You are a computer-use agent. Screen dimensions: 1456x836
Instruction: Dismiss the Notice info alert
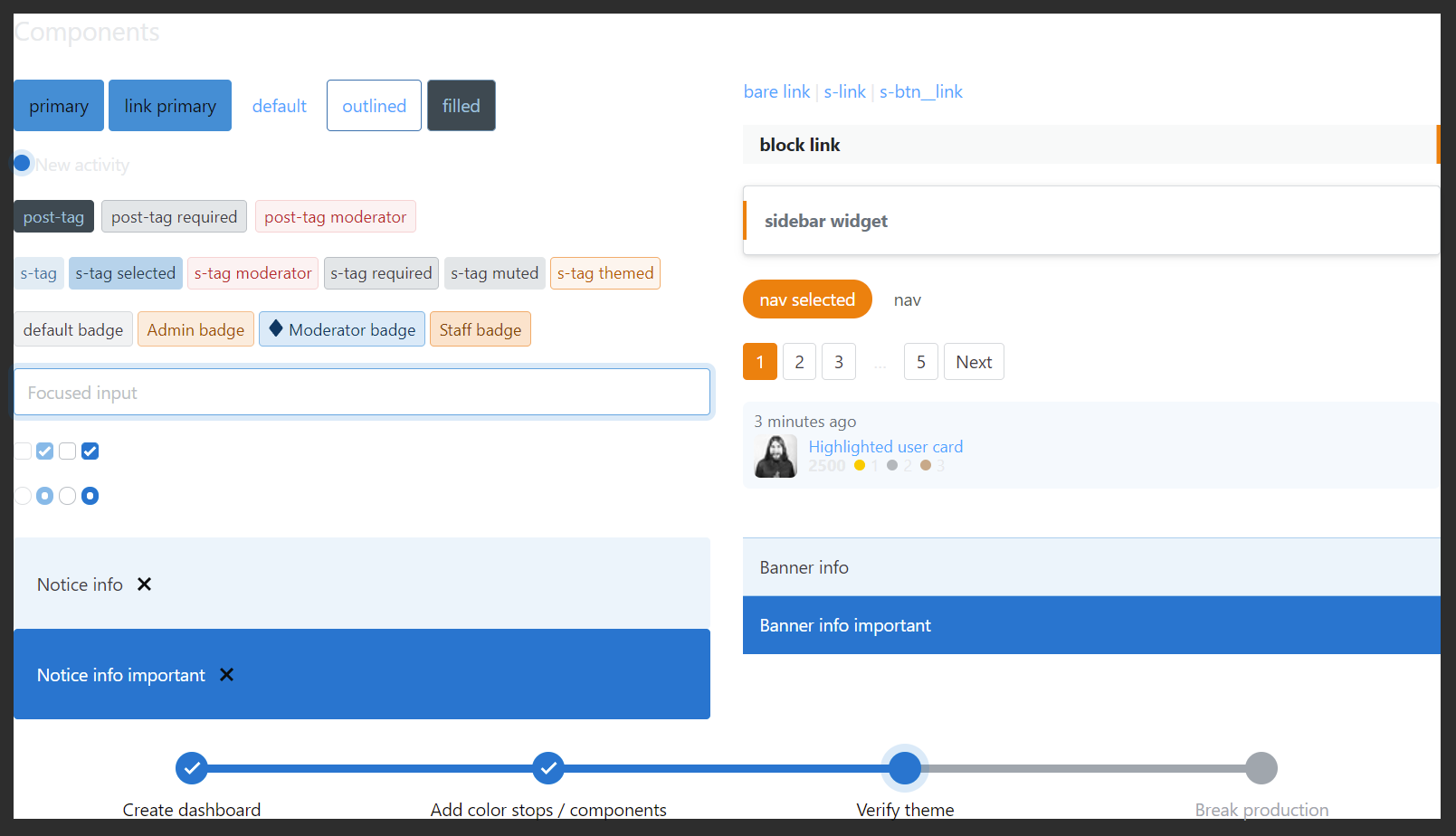(144, 584)
